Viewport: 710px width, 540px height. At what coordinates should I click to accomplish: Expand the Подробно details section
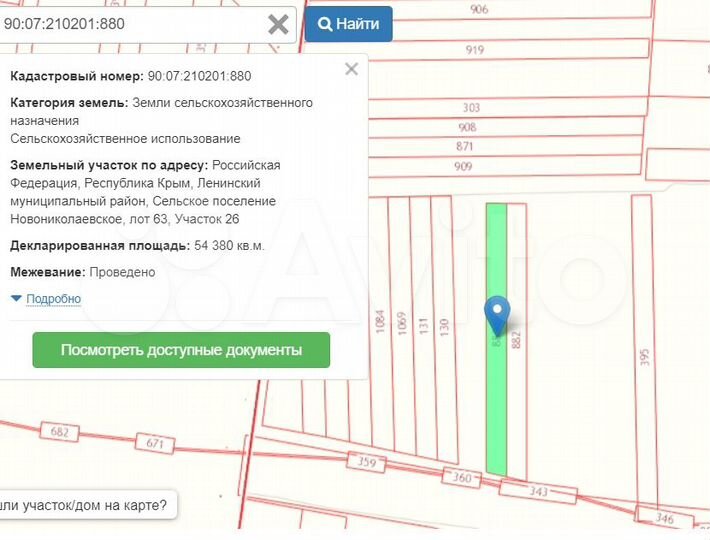[x=53, y=299]
